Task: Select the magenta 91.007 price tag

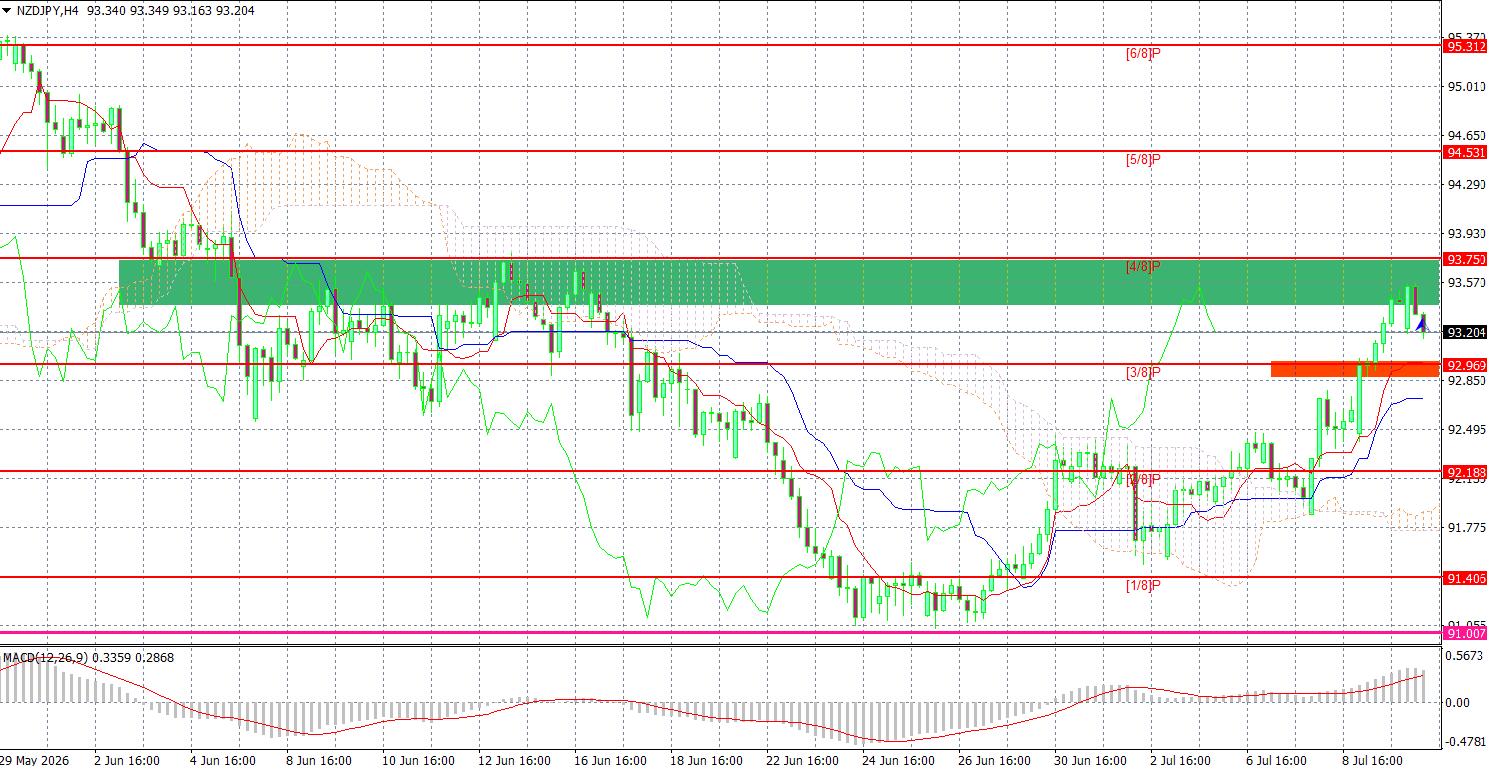Action: [1465, 633]
